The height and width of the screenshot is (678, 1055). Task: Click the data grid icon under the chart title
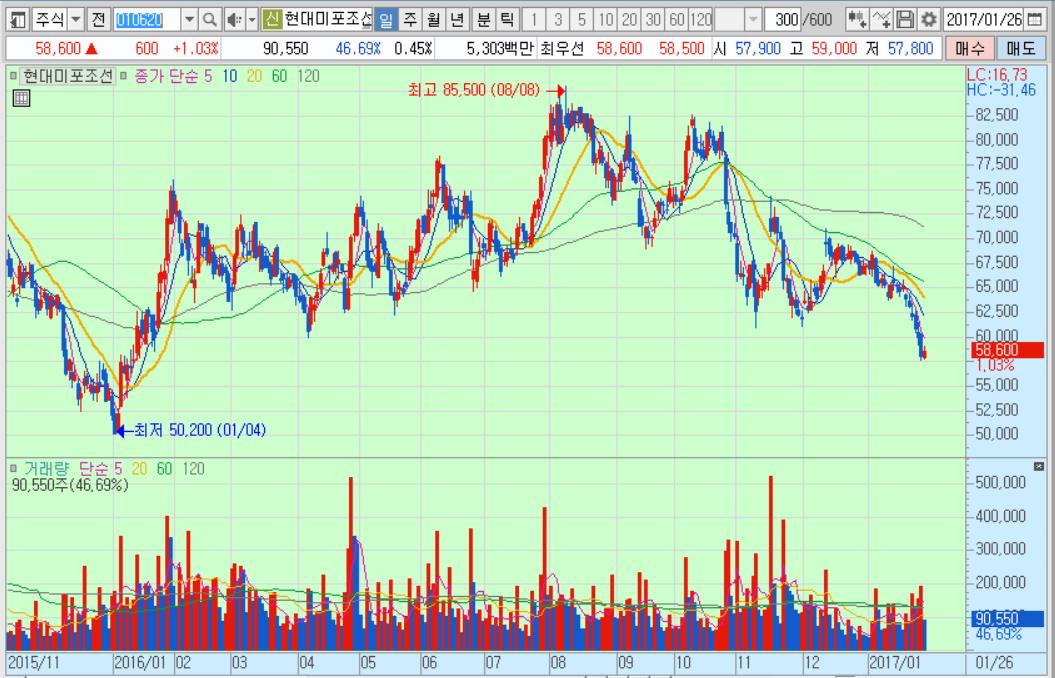(x=21, y=97)
